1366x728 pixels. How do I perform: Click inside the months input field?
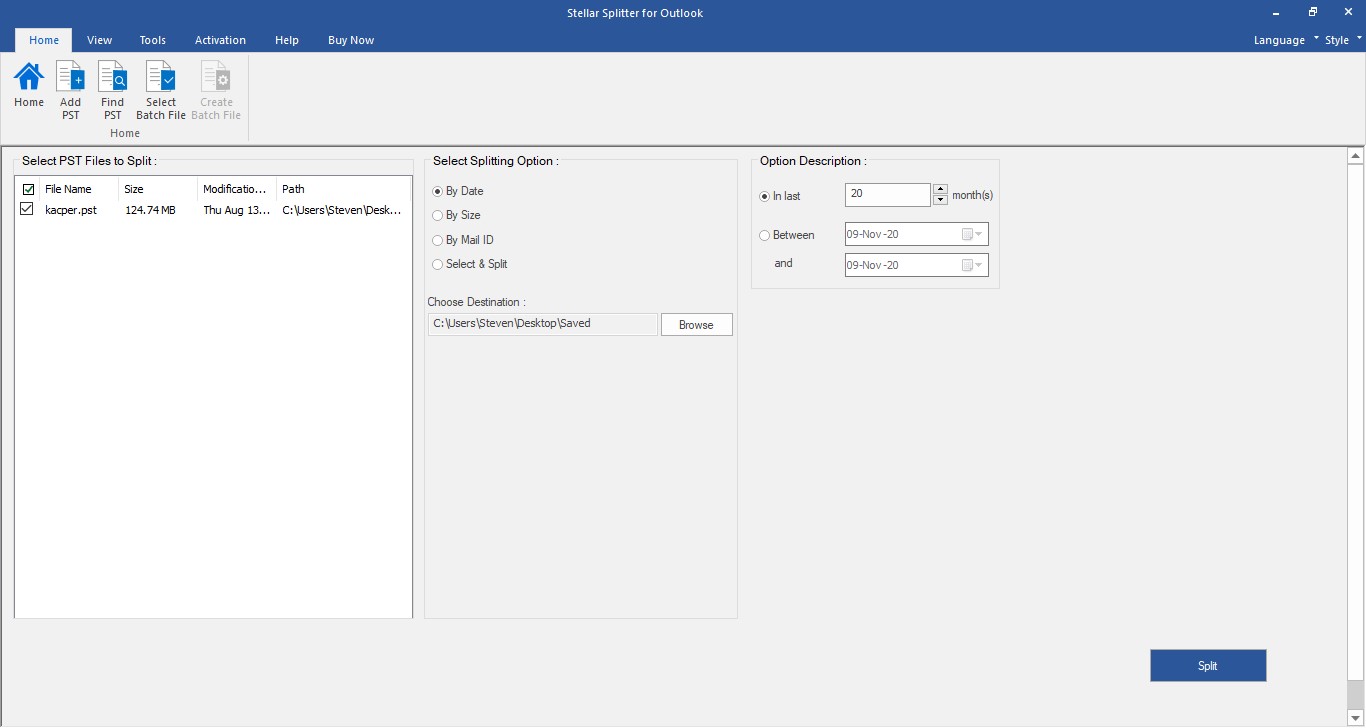click(886, 194)
